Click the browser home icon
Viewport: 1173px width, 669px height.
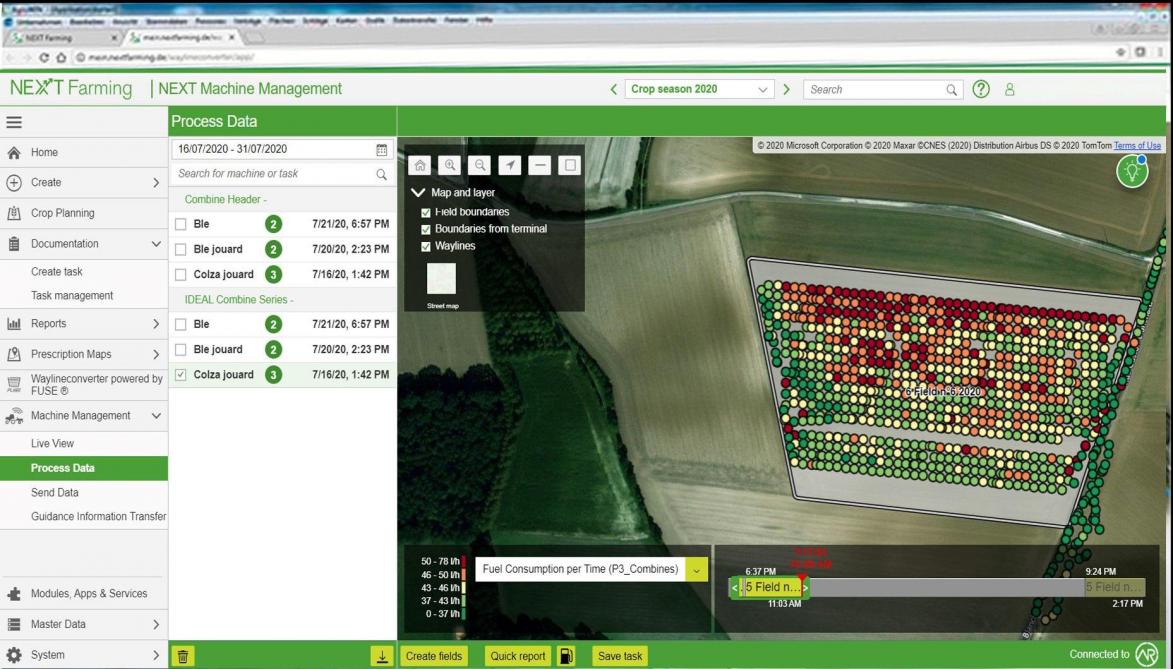[x=61, y=58]
